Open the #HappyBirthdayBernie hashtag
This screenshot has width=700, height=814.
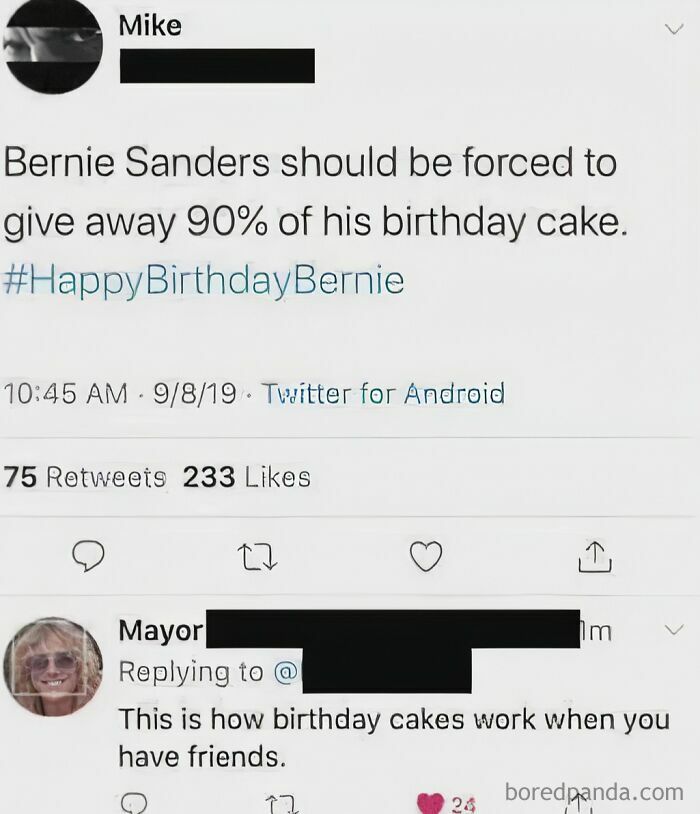point(204,281)
